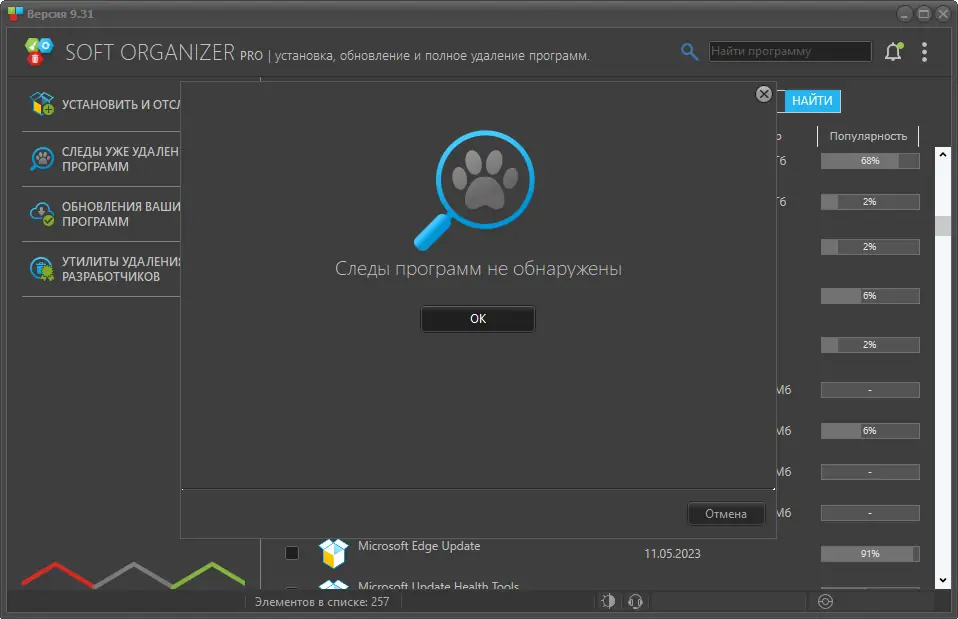This screenshot has height=619, width=958.
Task: Maximize the Soft Organizer window
Action: [x=924, y=13]
